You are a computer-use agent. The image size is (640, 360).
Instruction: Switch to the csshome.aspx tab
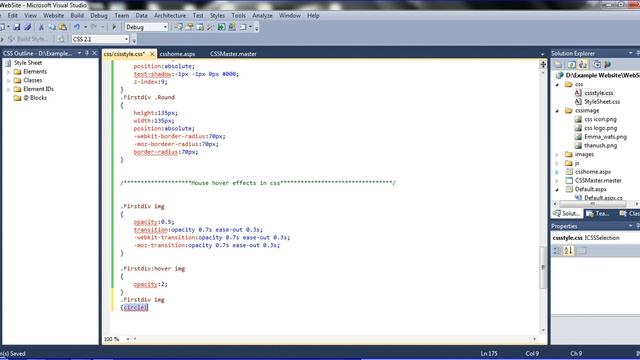(x=177, y=54)
